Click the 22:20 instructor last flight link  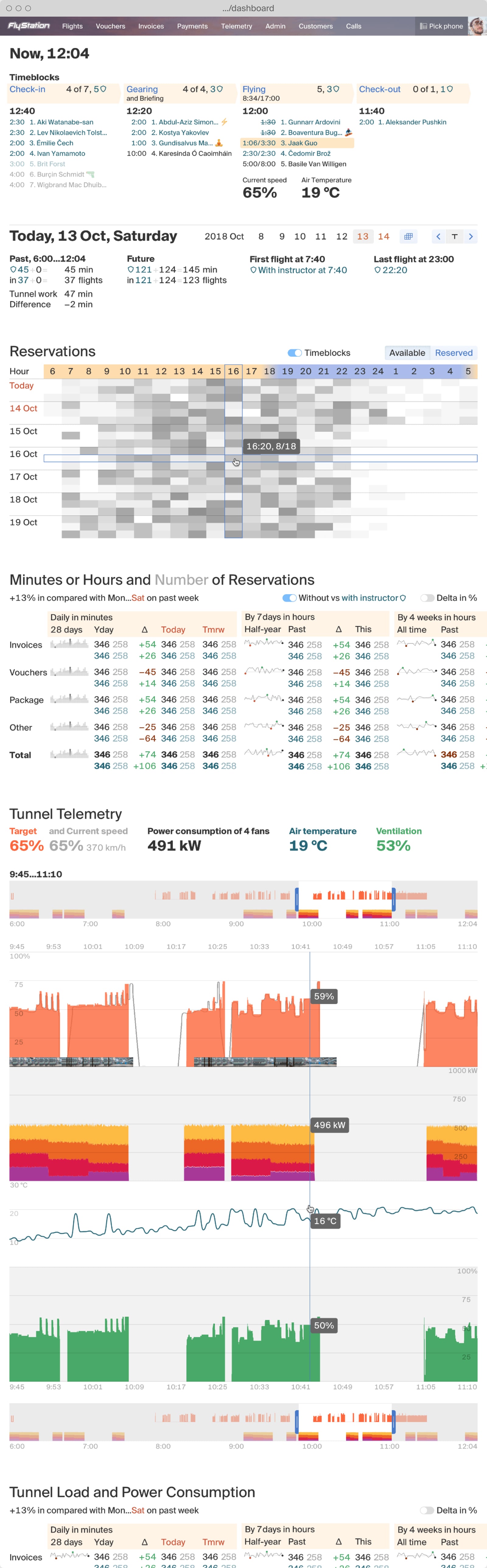click(x=390, y=270)
